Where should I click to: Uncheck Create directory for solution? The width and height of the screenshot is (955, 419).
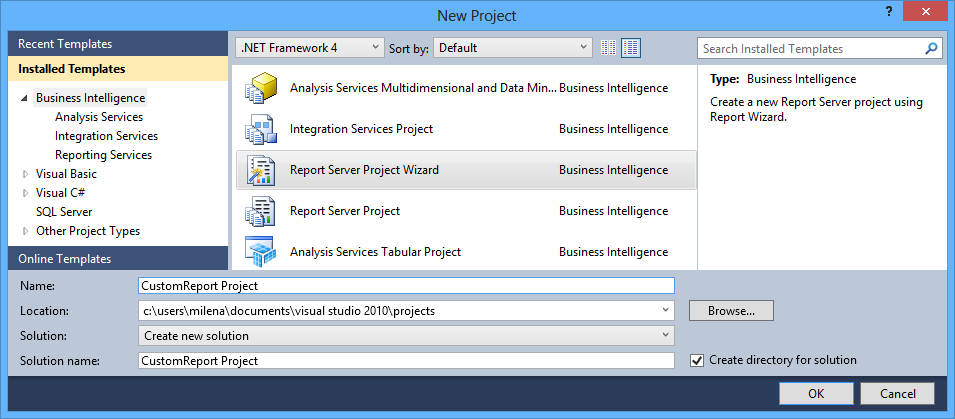click(697, 360)
